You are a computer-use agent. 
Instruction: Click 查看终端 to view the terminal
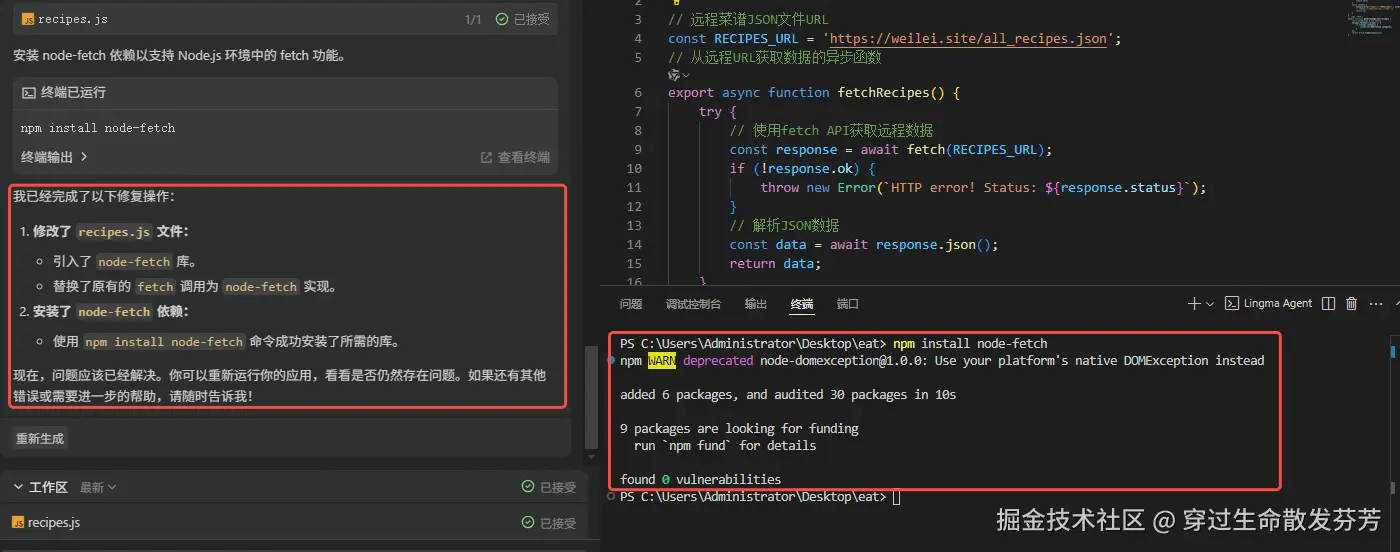(524, 157)
